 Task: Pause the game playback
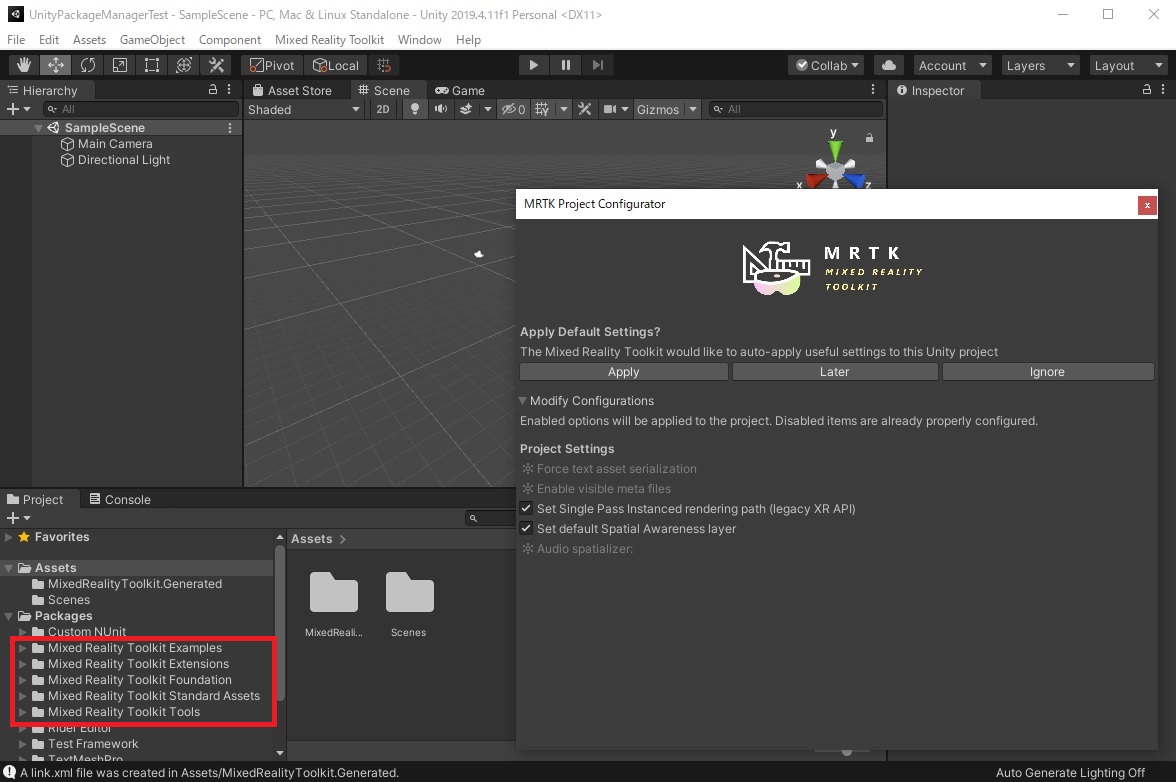(x=566, y=65)
